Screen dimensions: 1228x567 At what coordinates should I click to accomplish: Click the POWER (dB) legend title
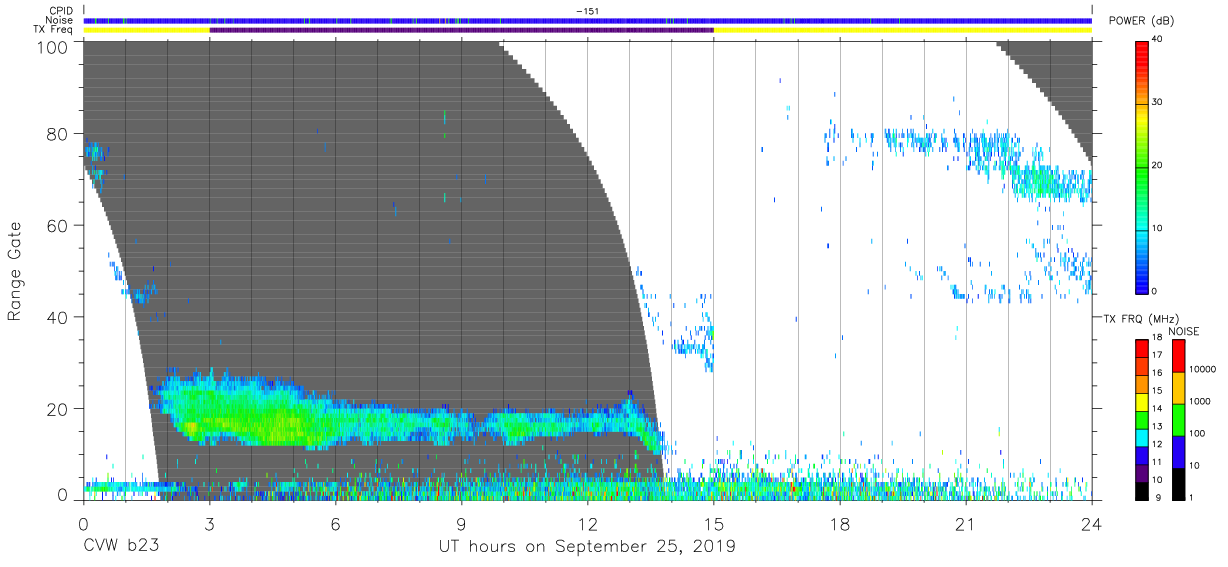pyautogui.click(x=1141, y=21)
